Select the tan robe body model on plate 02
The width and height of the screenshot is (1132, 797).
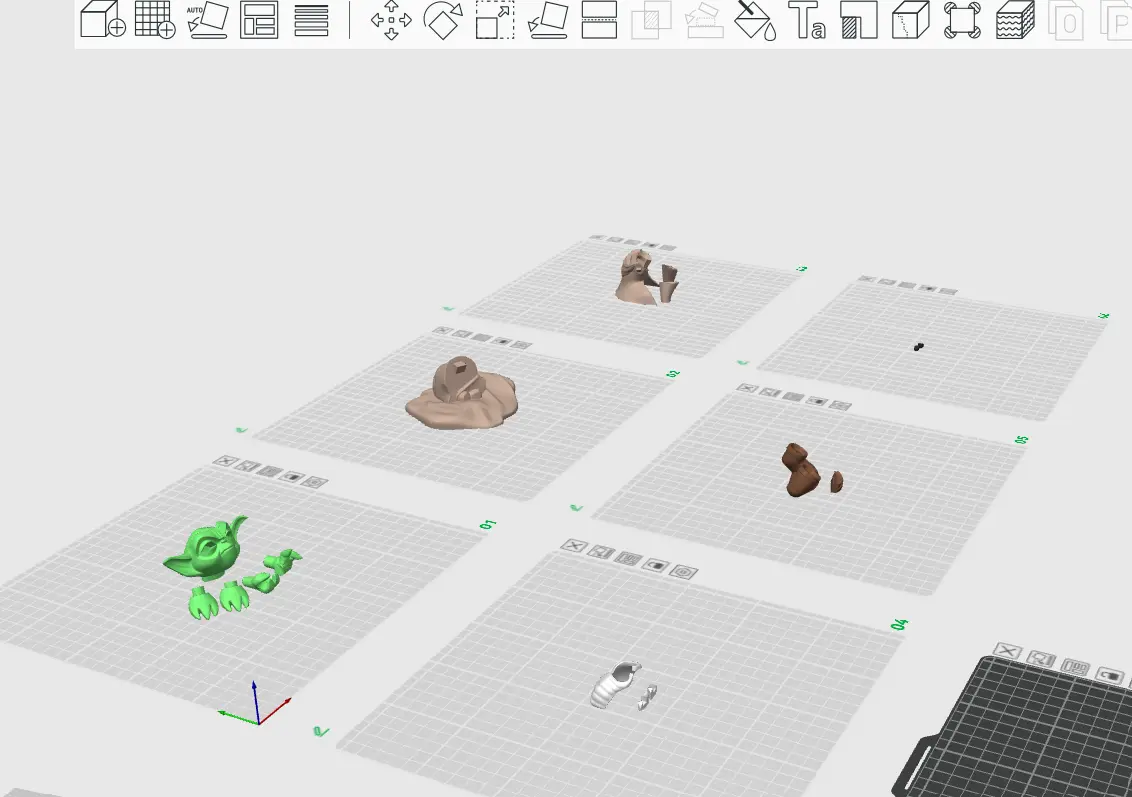(x=462, y=393)
